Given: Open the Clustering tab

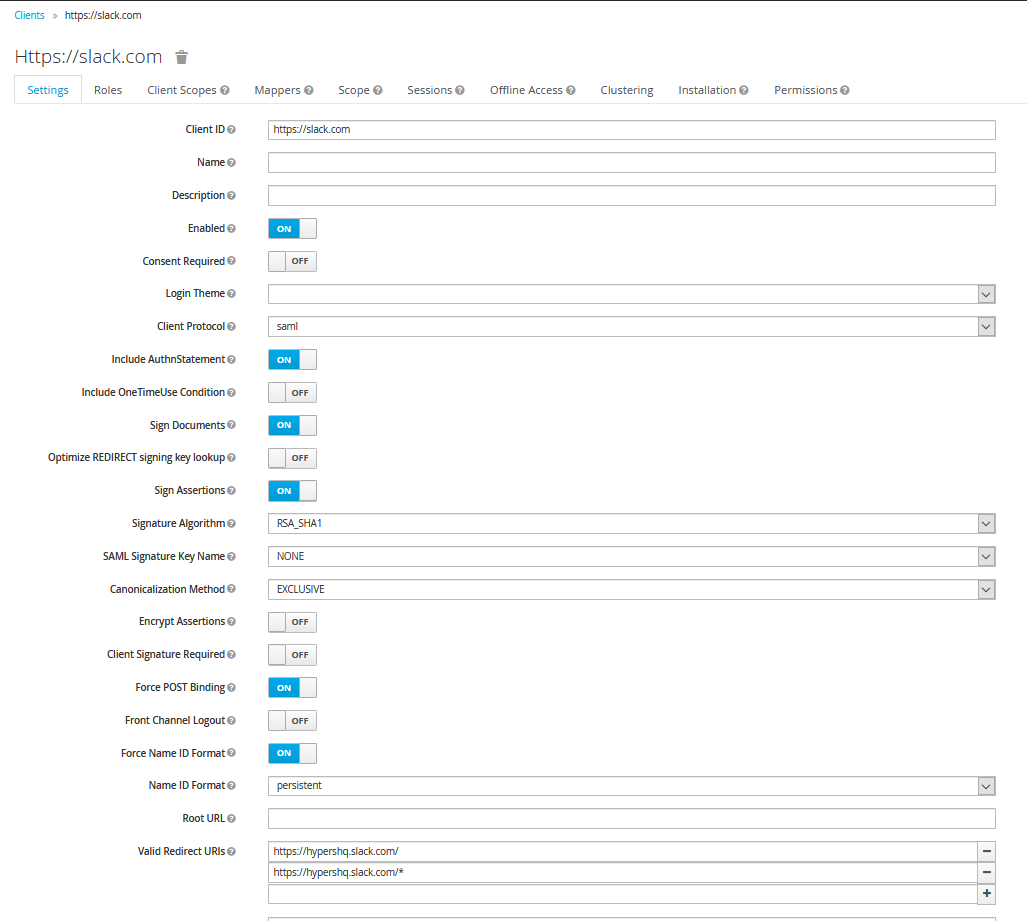Looking at the screenshot, I should [627, 90].
